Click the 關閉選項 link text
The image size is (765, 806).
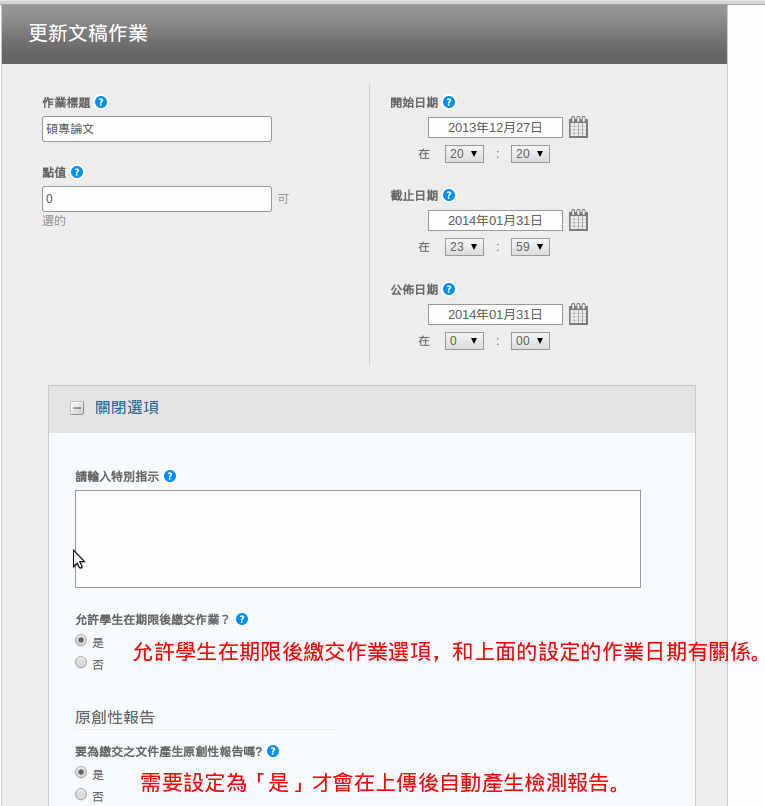[x=126, y=408]
